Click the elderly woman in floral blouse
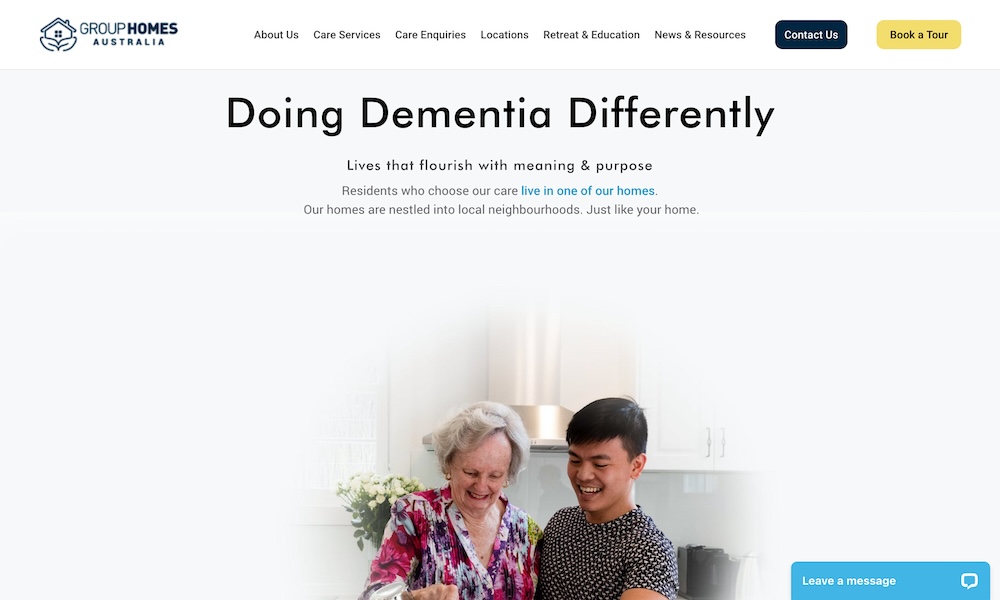This screenshot has height=600, width=1000. click(456, 504)
